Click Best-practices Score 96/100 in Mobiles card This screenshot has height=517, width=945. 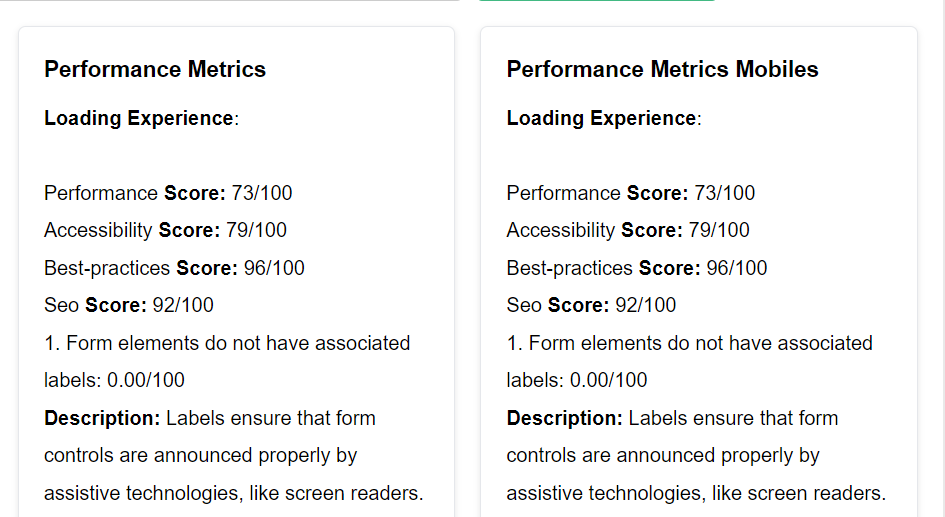pos(637,268)
